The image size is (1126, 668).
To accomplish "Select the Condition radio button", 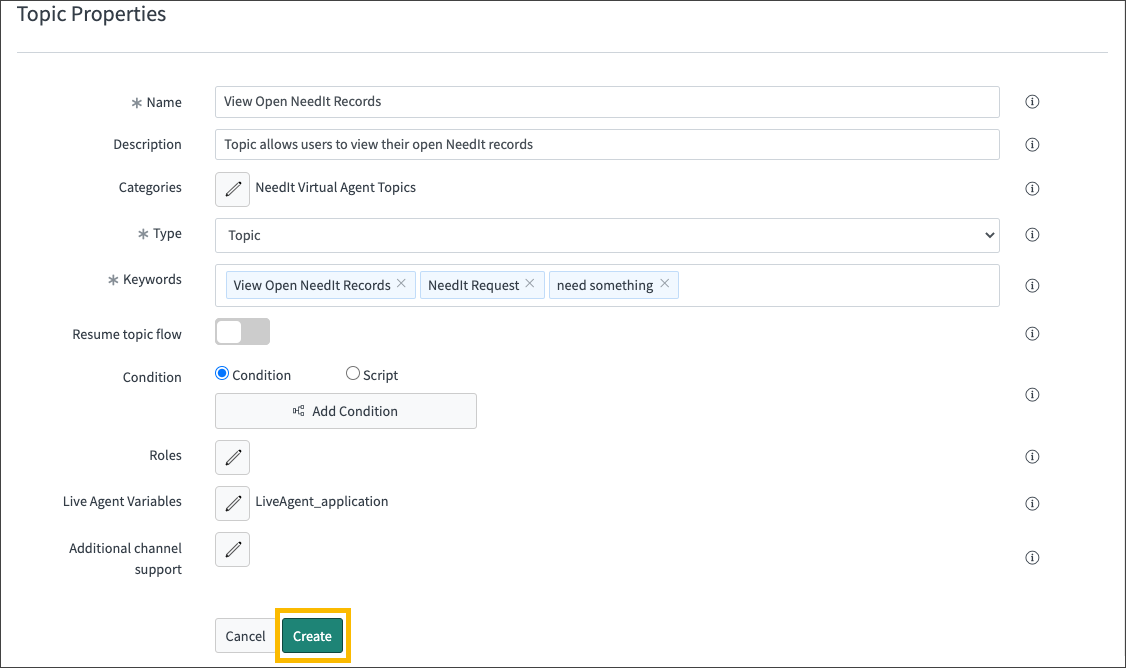I will (x=221, y=373).
